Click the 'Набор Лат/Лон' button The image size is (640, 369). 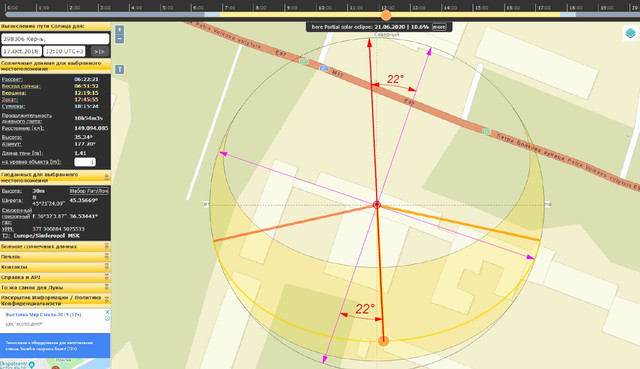click(x=89, y=191)
